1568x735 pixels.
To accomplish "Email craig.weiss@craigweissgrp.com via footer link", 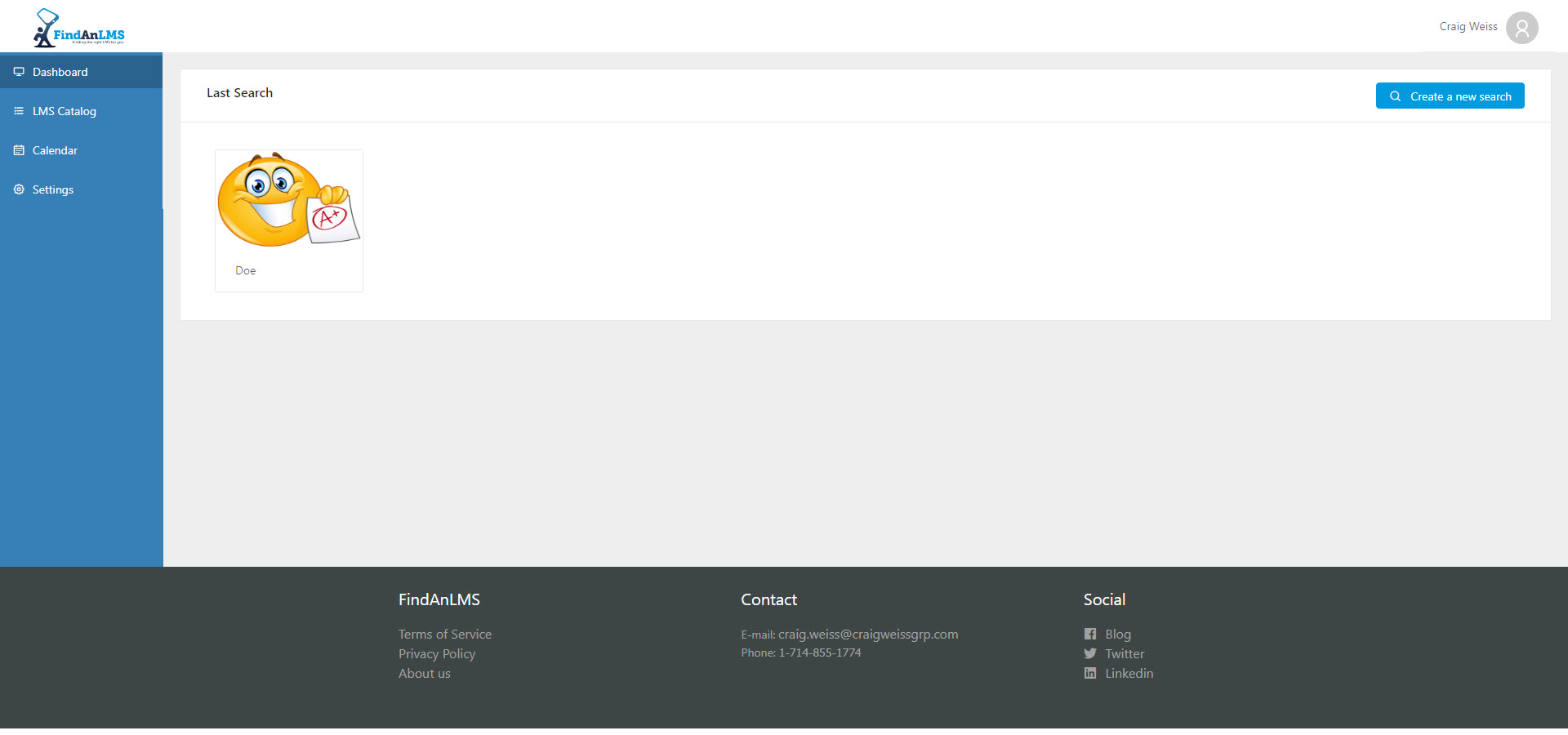I will point(868,634).
